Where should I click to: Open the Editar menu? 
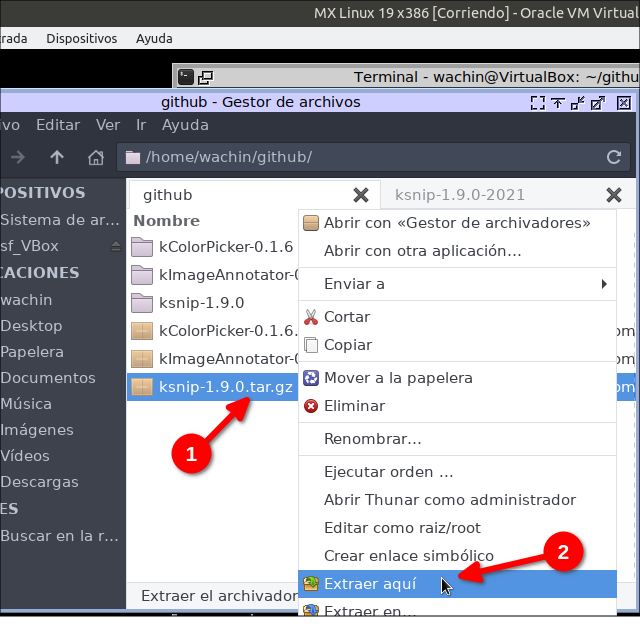click(58, 125)
